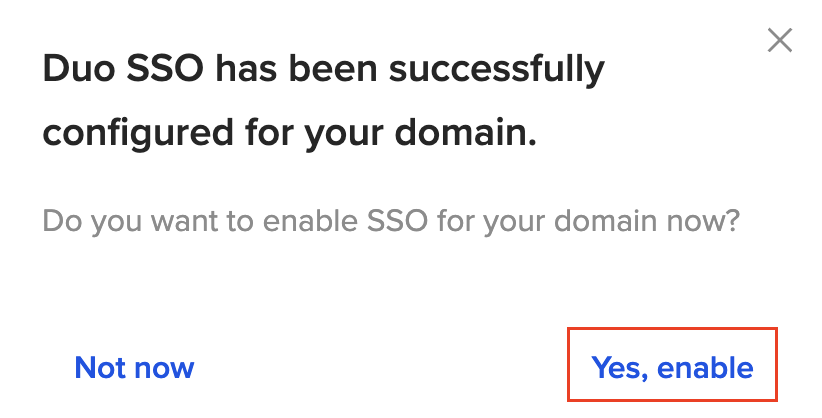Postpone SSO enablement via Not now
The image size is (822, 418).
(x=134, y=367)
